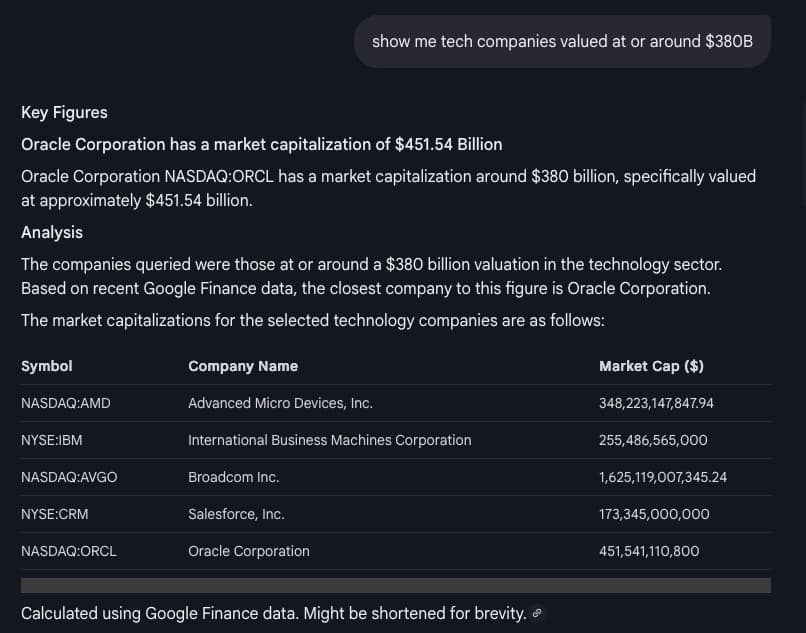Click the Company Name column header
The height and width of the screenshot is (633, 806).
[x=243, y=366]
